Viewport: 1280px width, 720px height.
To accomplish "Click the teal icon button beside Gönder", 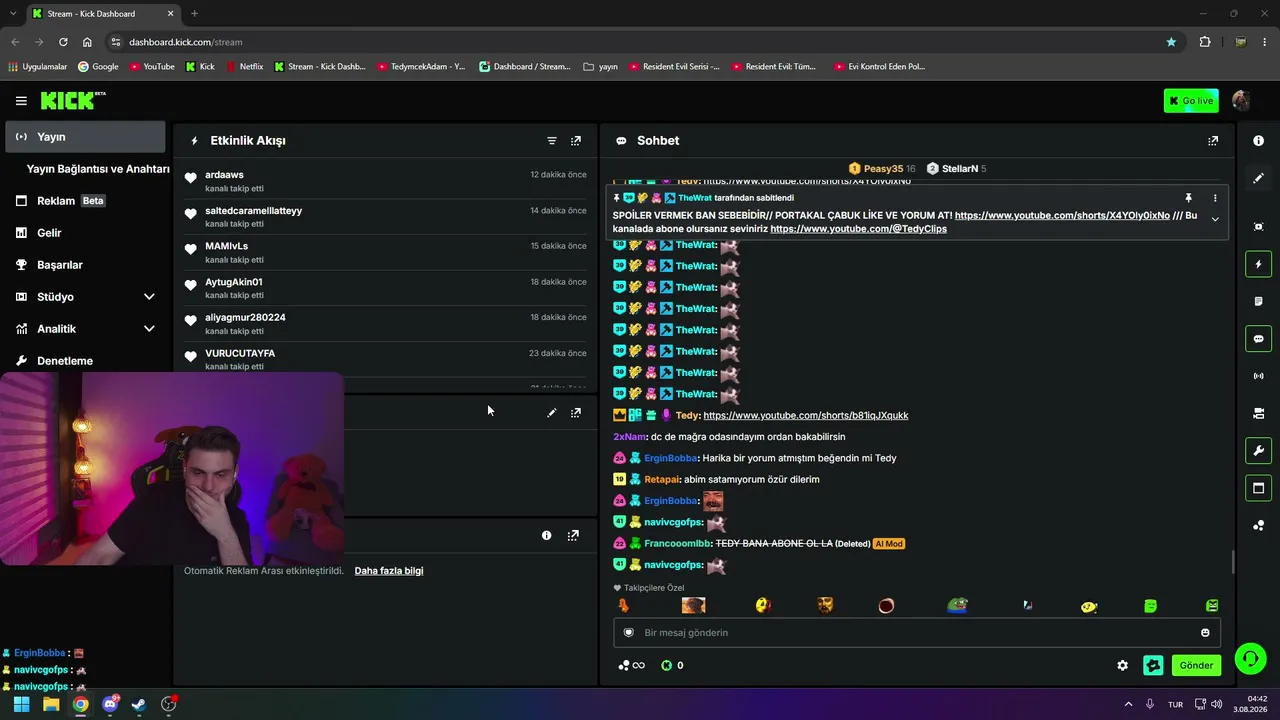I will [1153, 665].
